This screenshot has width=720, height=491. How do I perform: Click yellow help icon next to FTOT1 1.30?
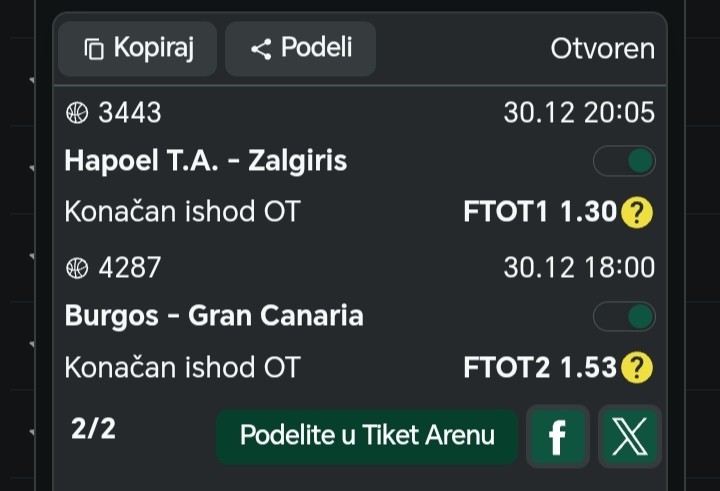[x=636, y=212]
